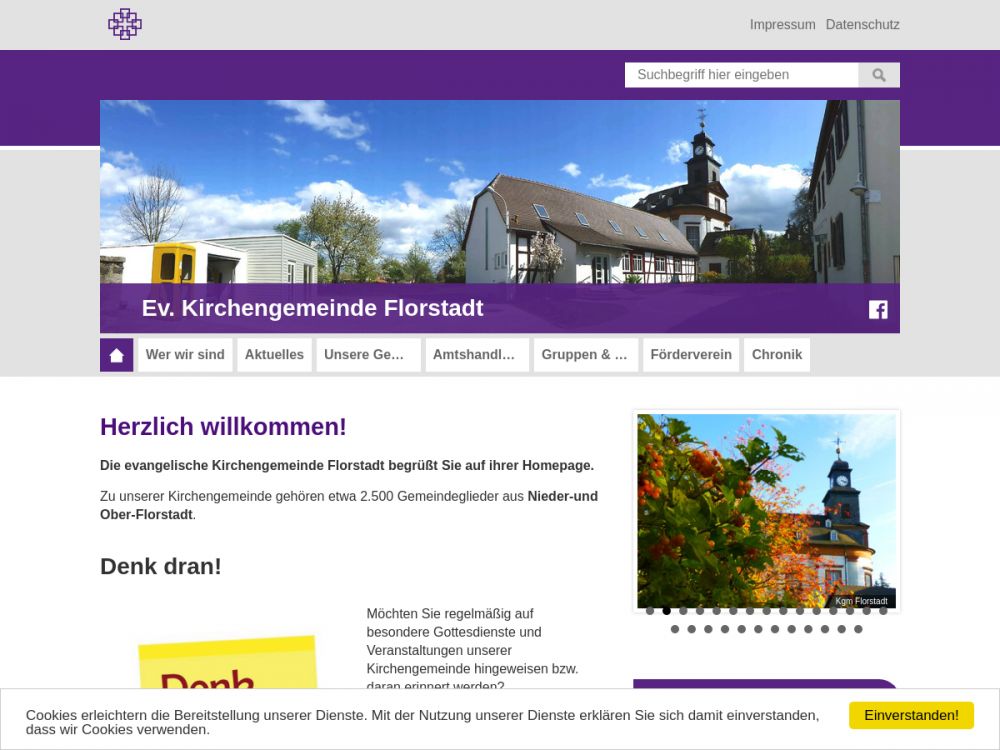Go to the home icon tab
Viewport: 1000px width, 750px height.
coord(117,355)
